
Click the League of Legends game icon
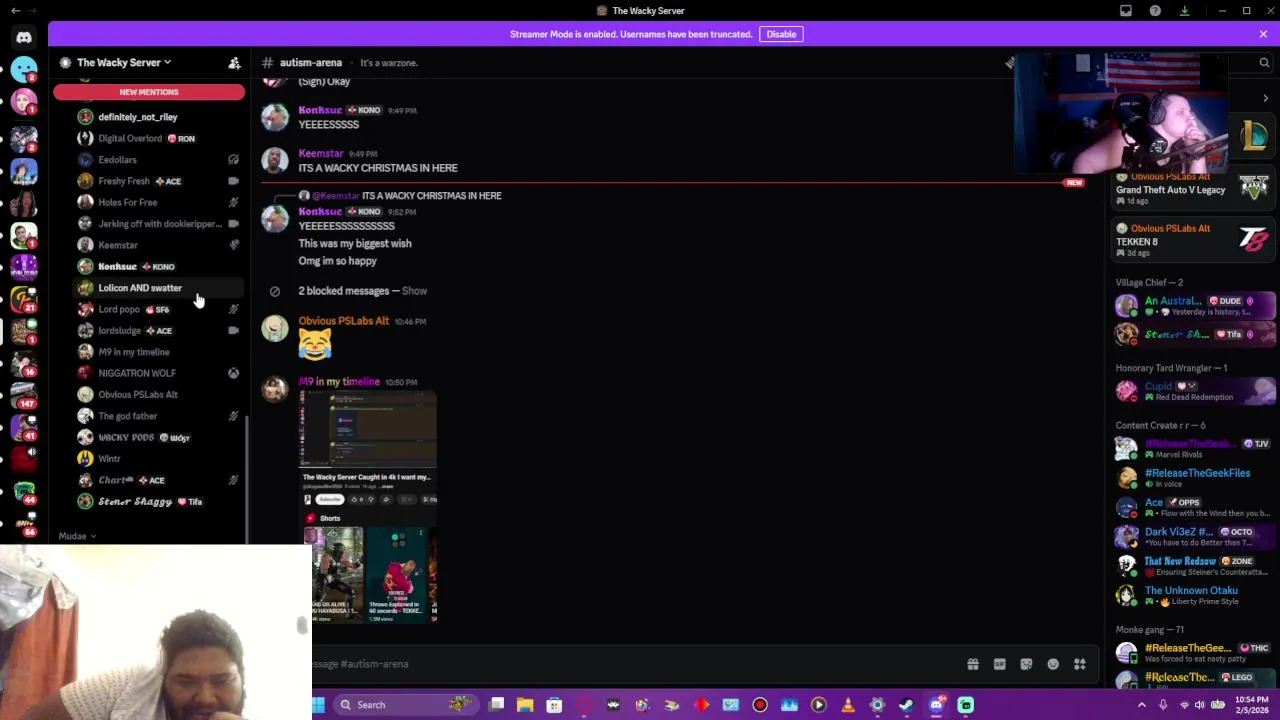1254,135
